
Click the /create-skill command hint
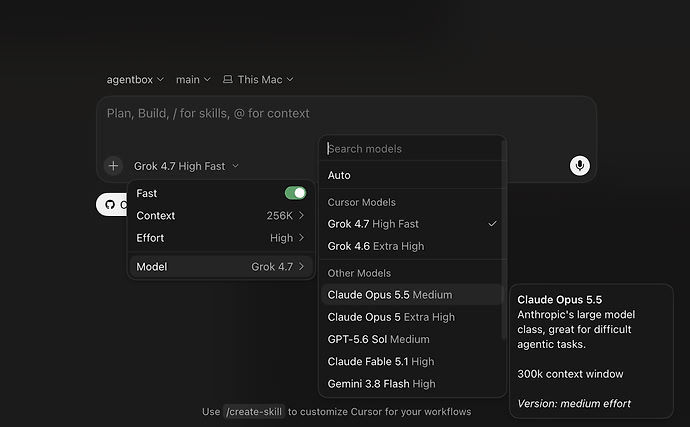pyautogui.click(x=254, y=412)
